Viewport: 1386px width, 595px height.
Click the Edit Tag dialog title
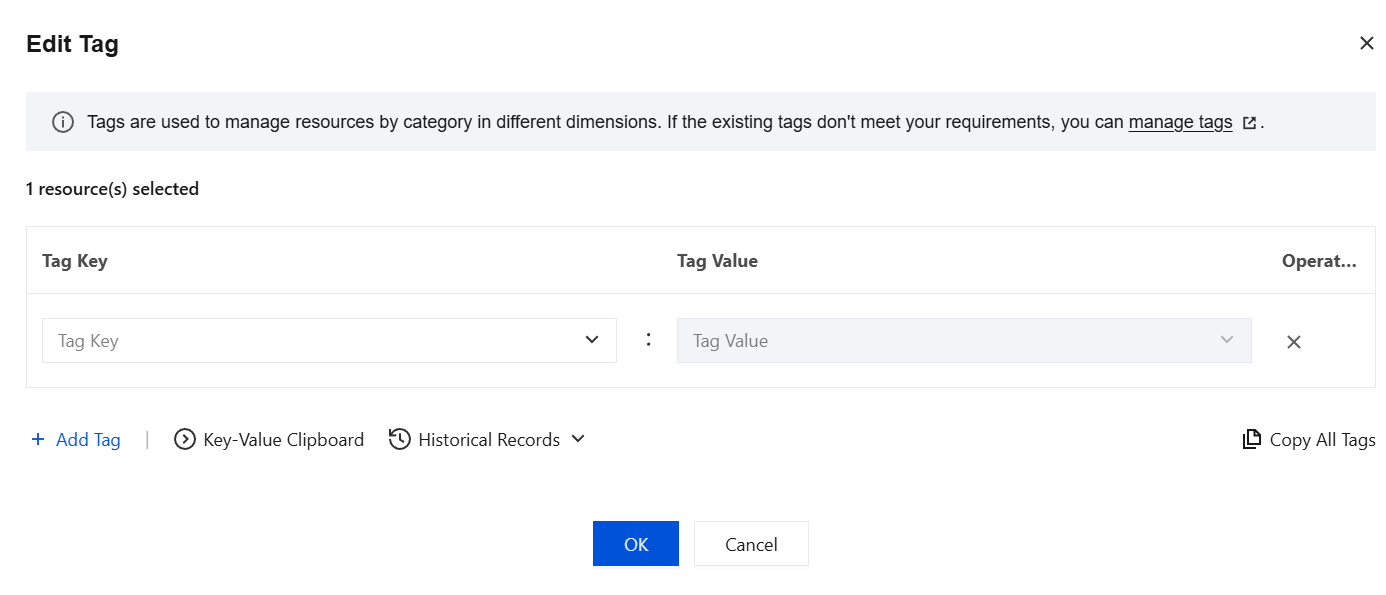pyautogui.click(x=72, y=44)
